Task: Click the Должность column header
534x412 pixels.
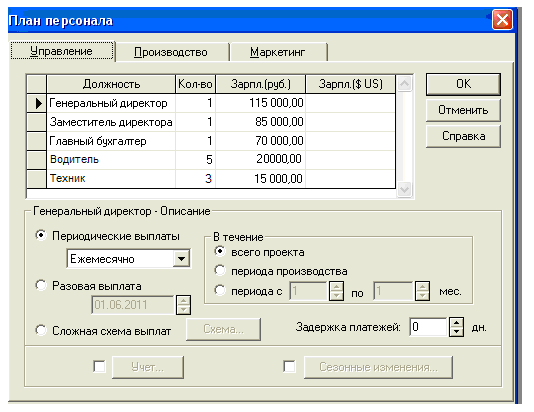Action: [111, 84]
